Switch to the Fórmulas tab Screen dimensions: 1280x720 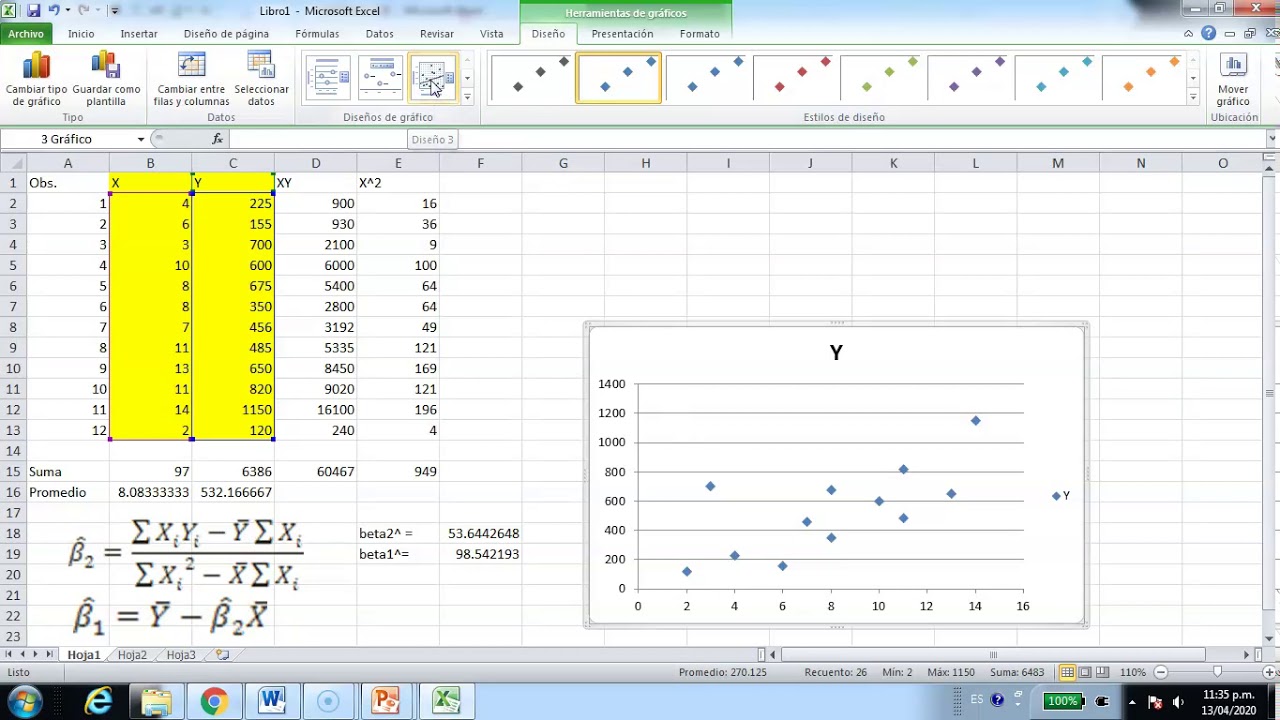tap(317, 34)
